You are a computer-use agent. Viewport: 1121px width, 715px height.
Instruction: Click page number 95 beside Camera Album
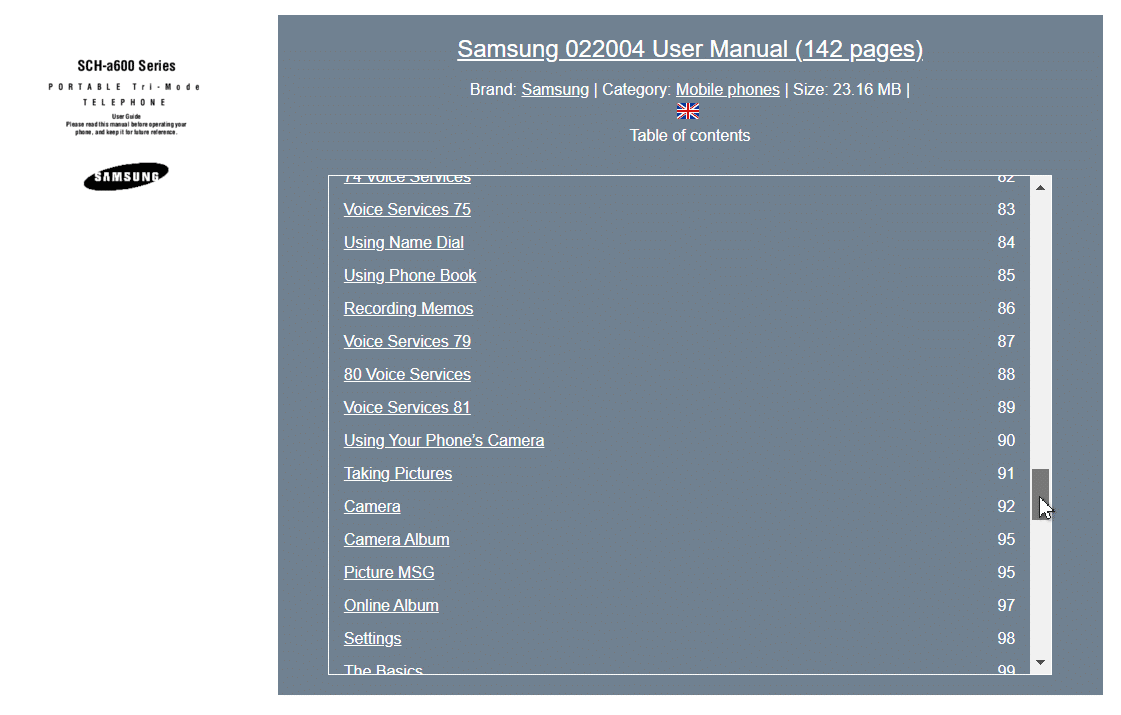click(1006, 539)
